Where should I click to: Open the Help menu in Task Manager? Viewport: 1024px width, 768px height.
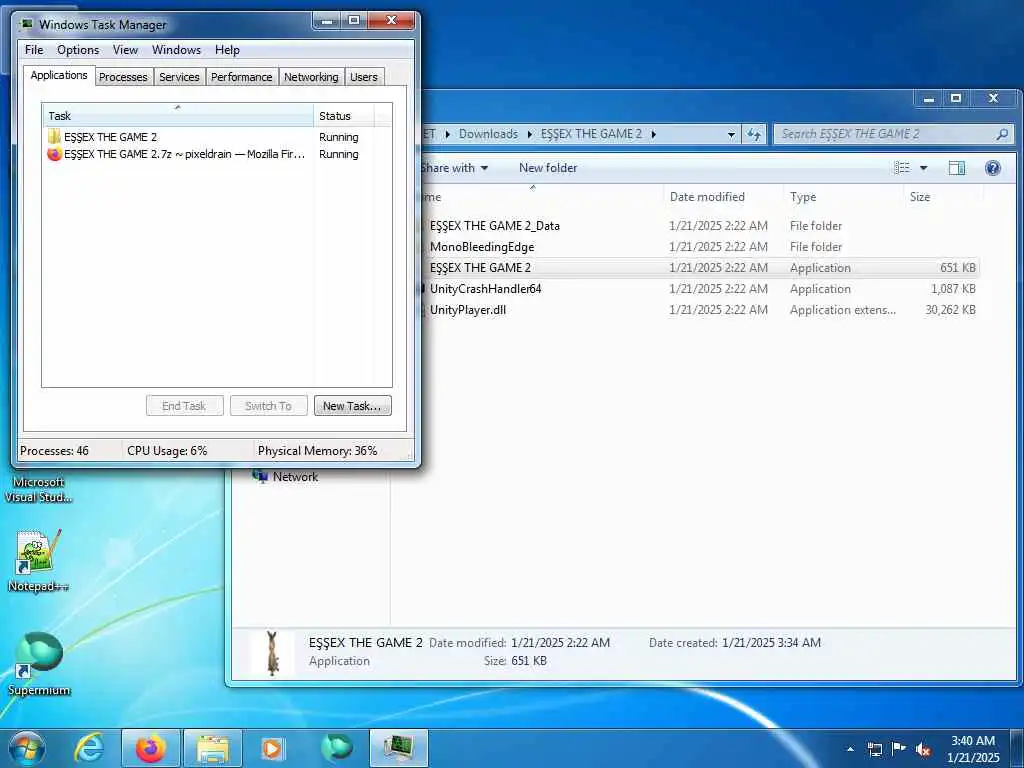point(227,50)
